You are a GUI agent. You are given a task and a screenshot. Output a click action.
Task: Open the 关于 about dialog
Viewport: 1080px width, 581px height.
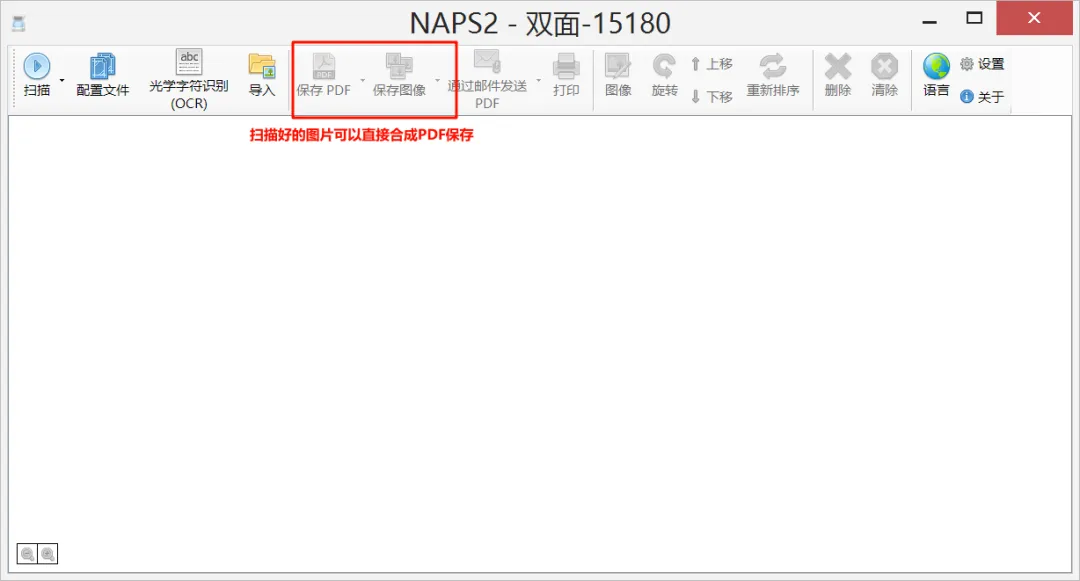(982, 96)
